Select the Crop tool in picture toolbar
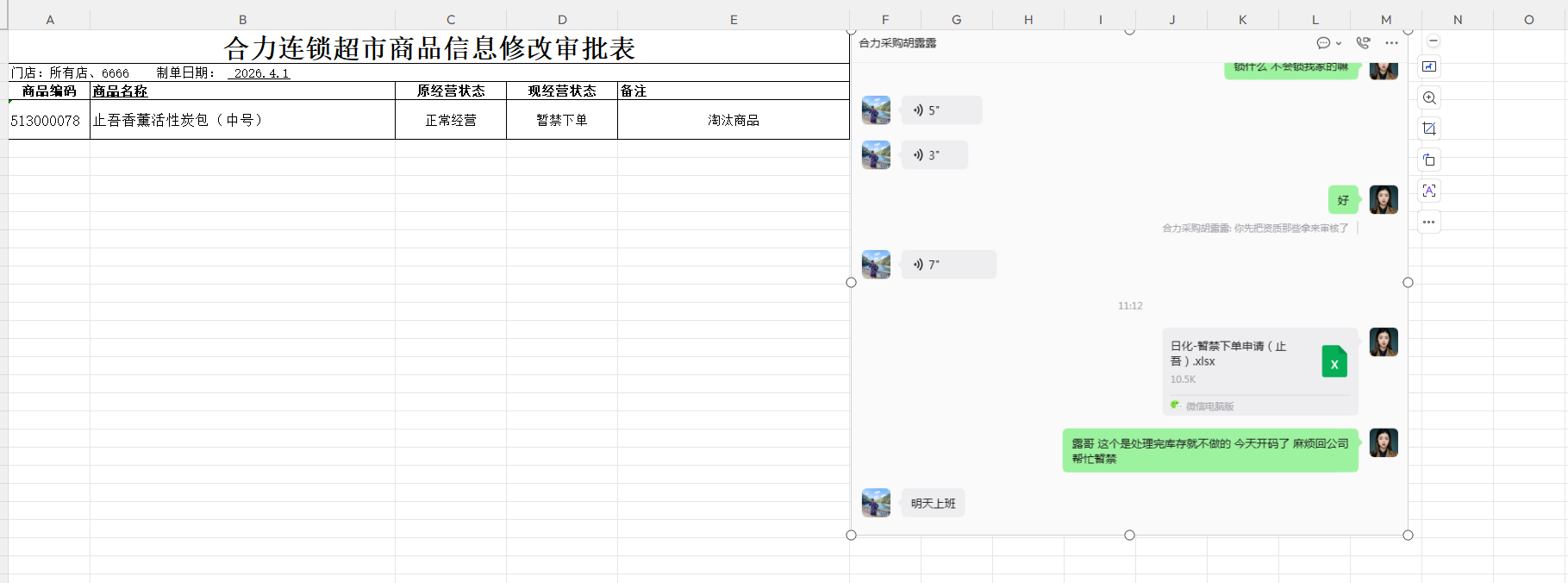Viewport: 1568px width, 583px height. click(x=1429, y=129)
